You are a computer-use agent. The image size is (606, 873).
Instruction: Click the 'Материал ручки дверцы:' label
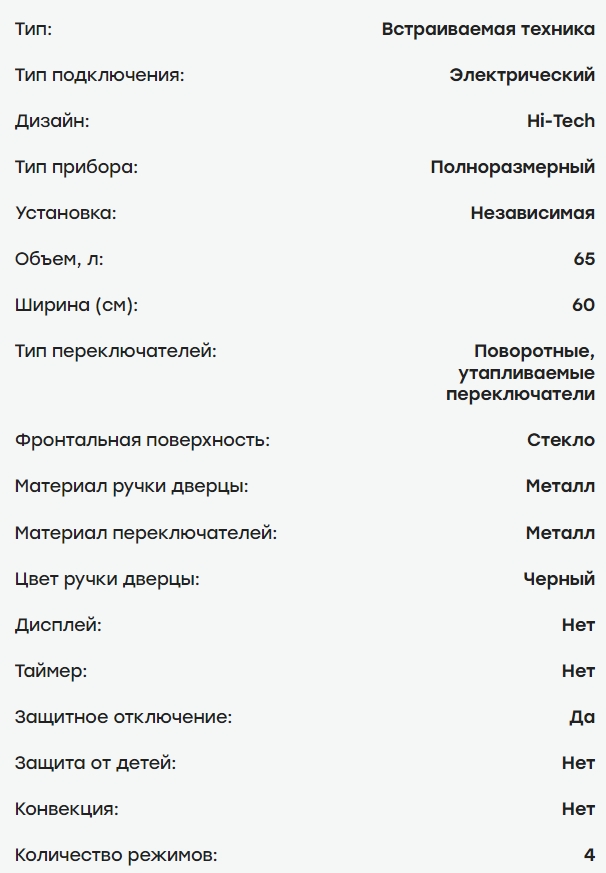pos(131,487)
